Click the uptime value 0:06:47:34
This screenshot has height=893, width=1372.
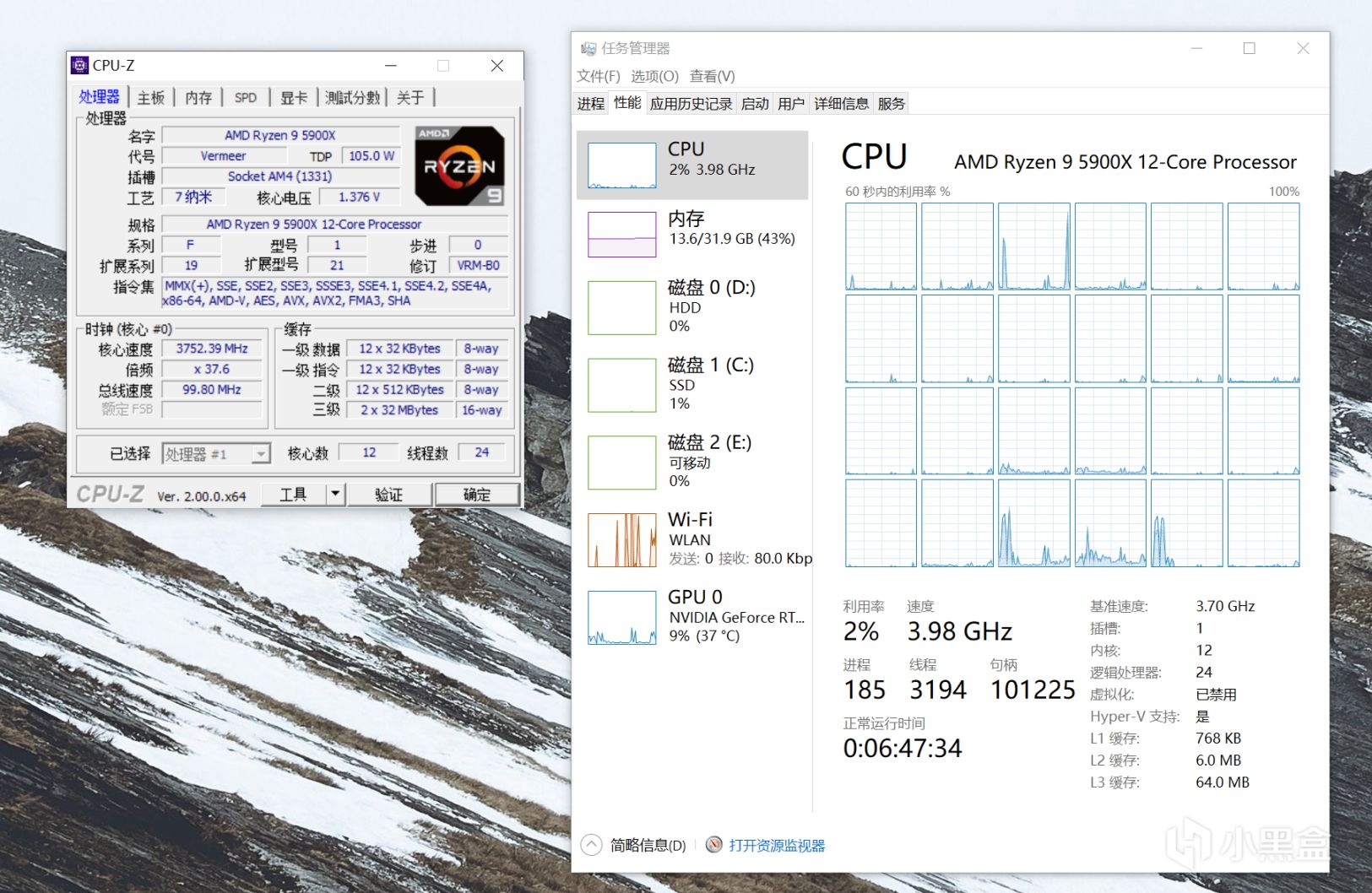903,749
